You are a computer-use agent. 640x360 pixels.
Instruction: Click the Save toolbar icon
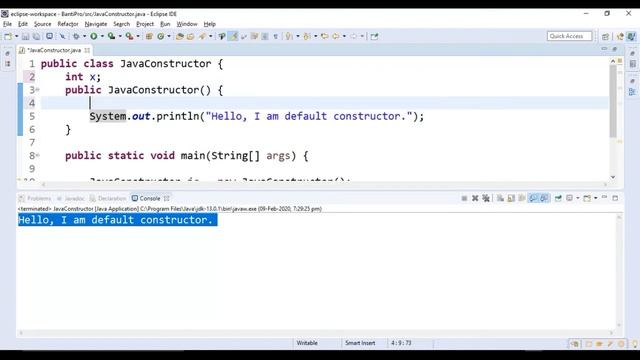(x=25, y=36)
